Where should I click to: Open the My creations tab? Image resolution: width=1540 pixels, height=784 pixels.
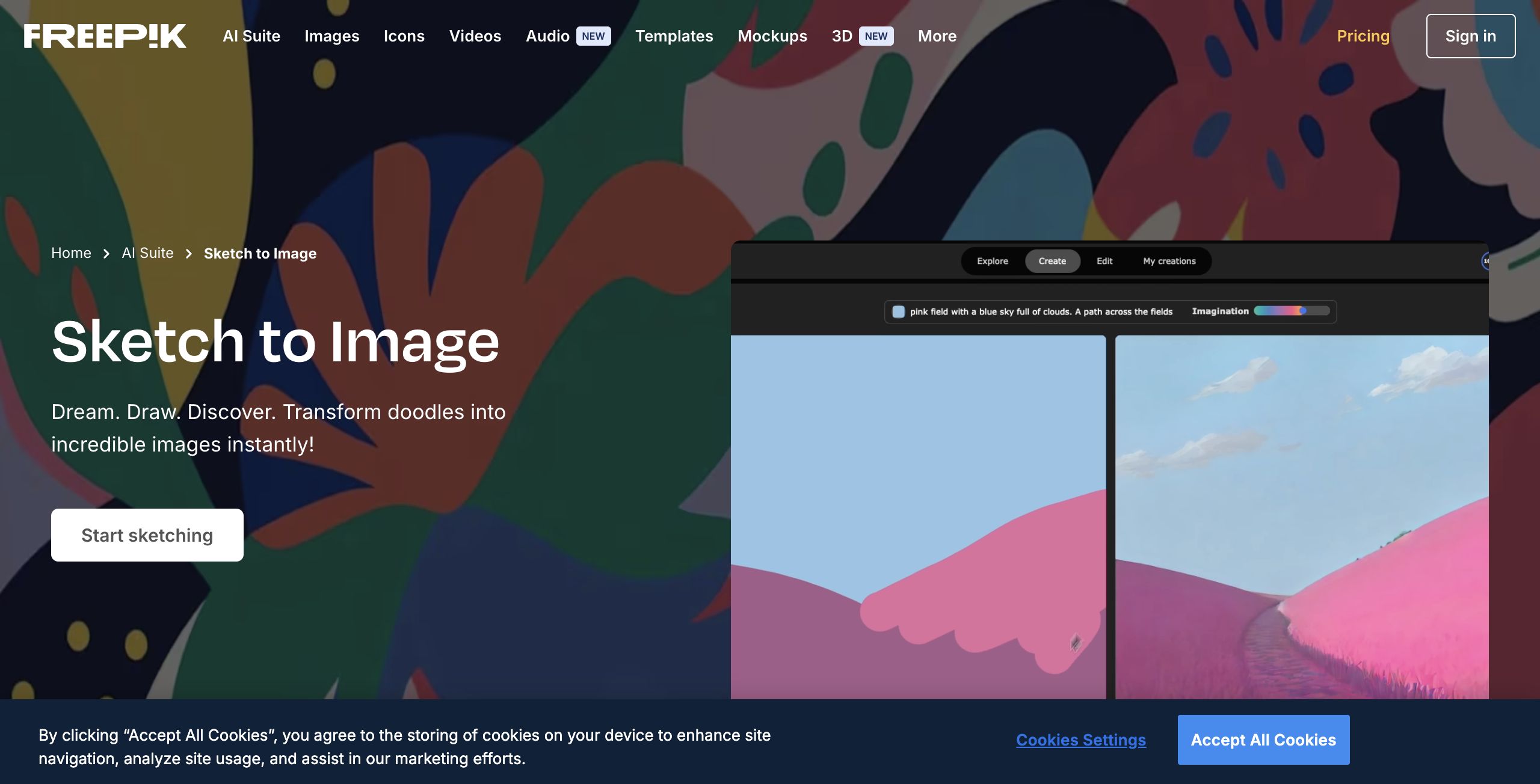(x=1169, y=261)
